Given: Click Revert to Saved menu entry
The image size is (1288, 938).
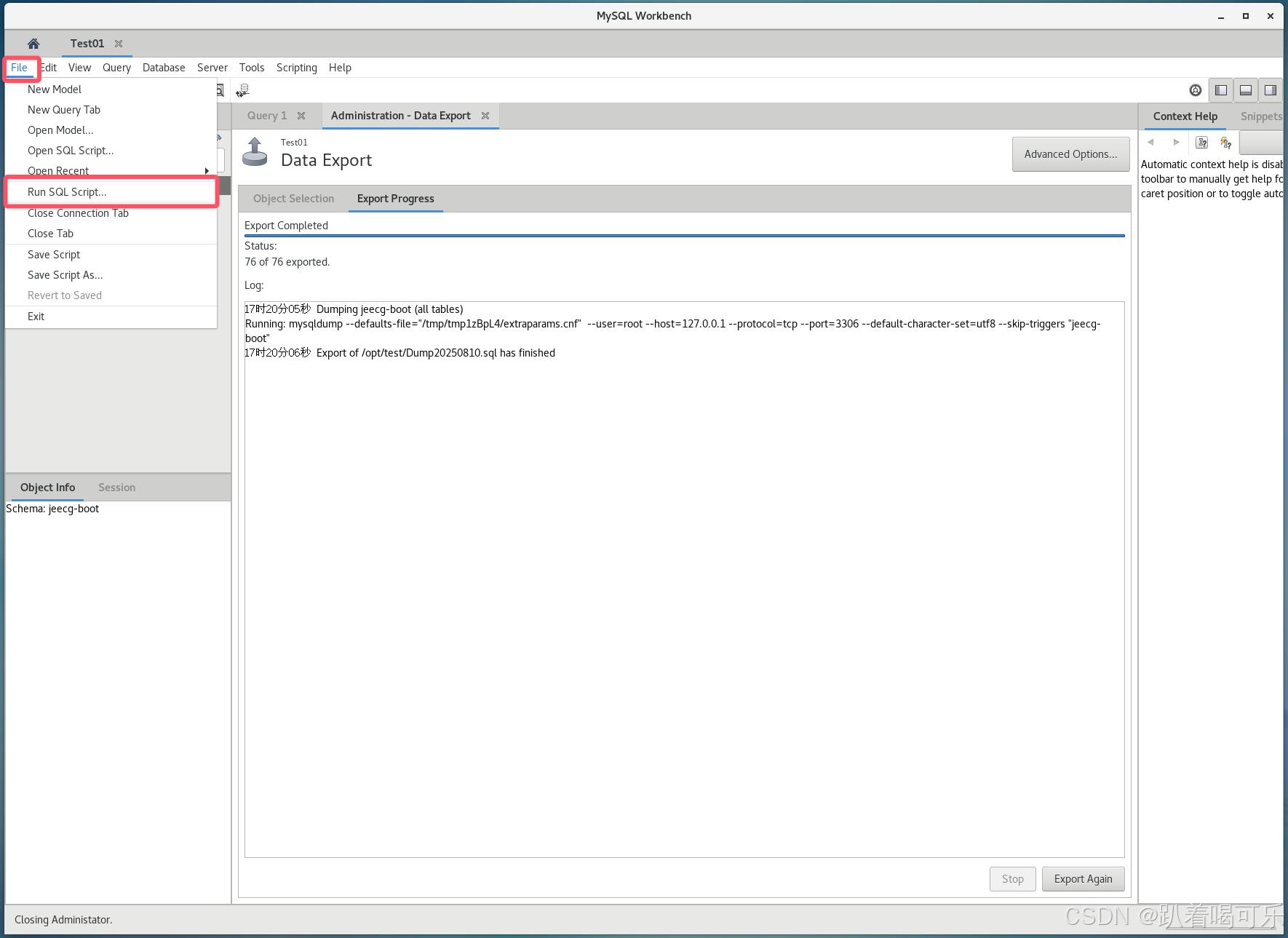Looking at the screenshot, I should click(111, 295).
